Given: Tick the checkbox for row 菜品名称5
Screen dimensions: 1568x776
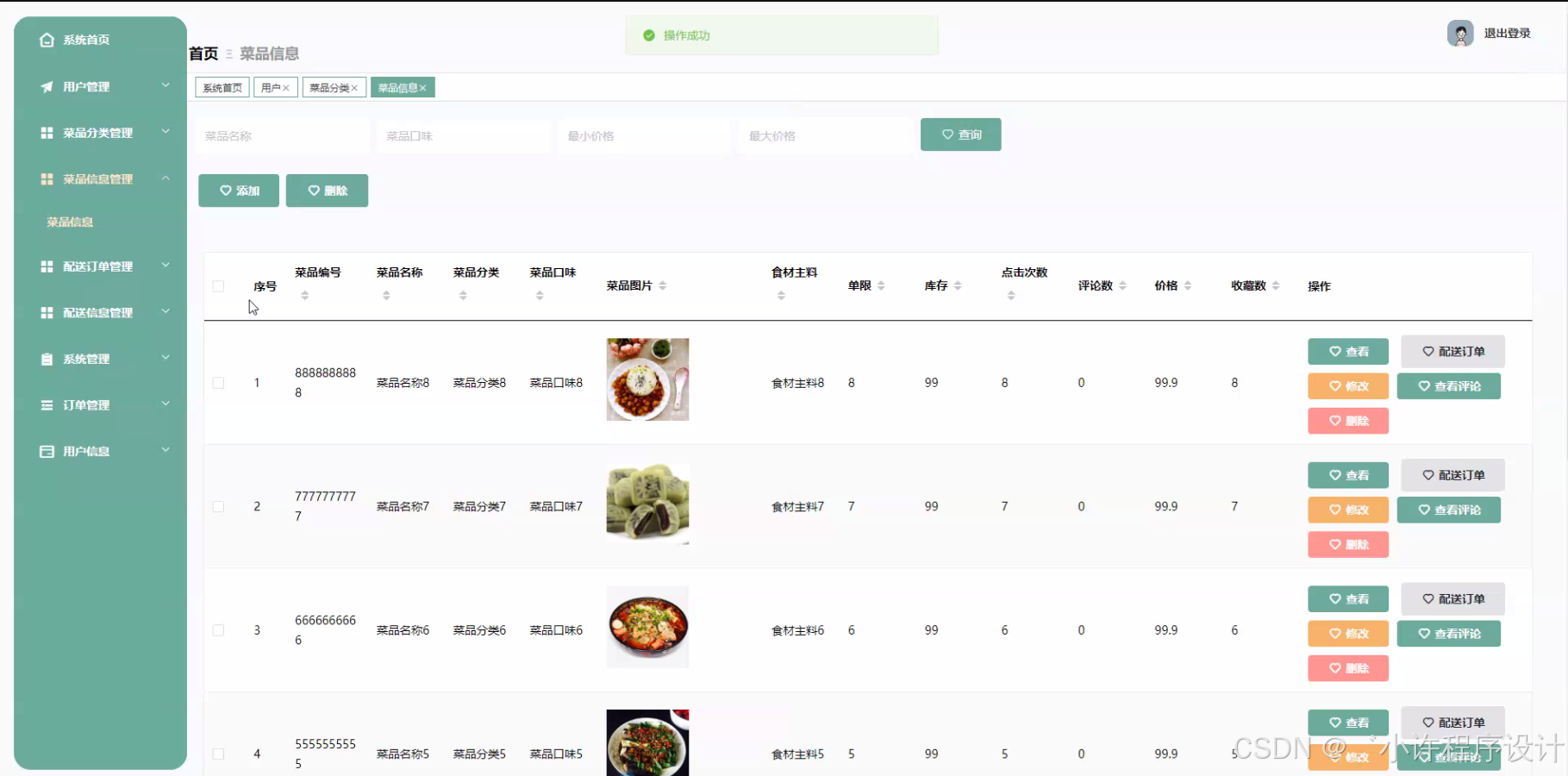Looking at the screenshot, I should [x=218, y=754].
